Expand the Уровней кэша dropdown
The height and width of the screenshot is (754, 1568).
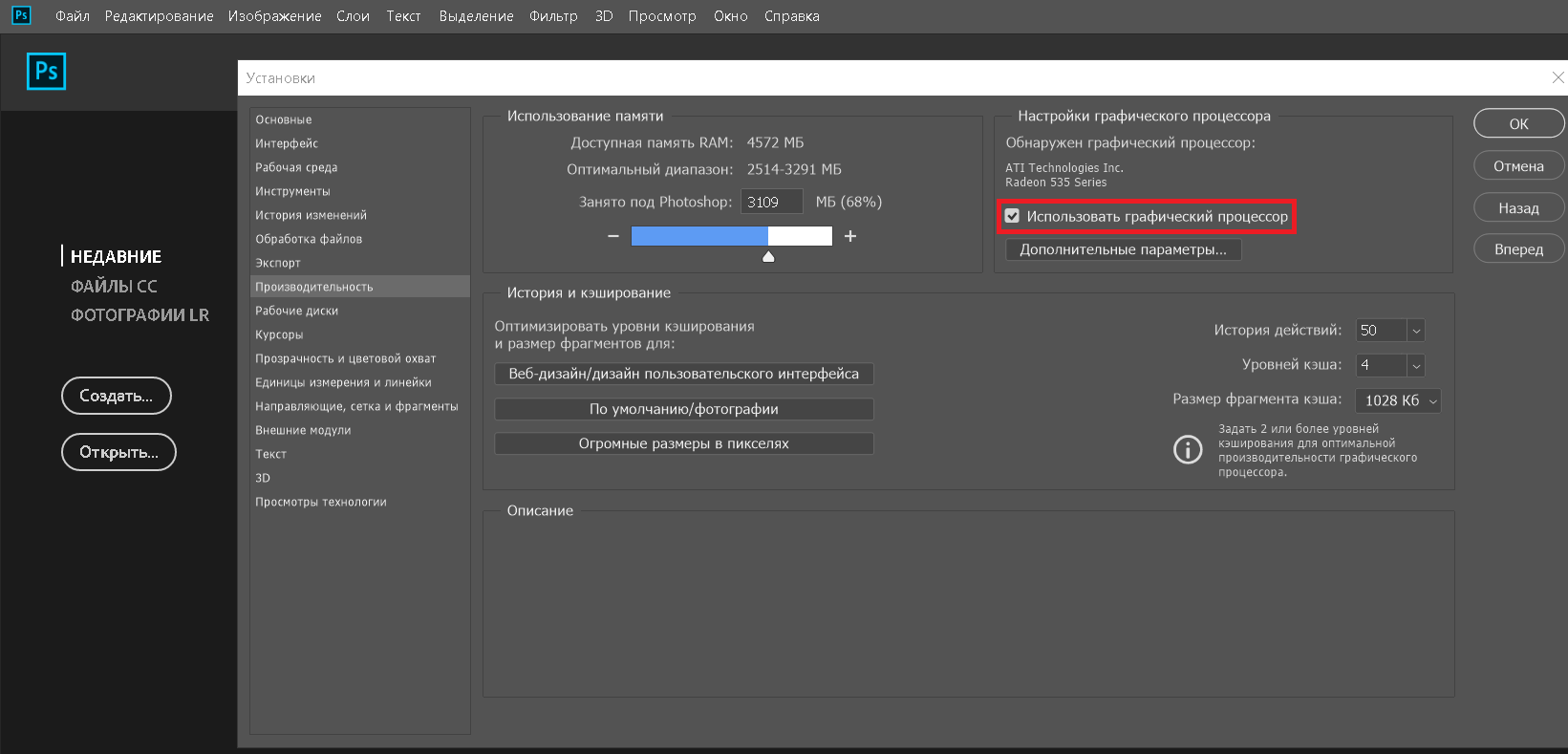1416,365
